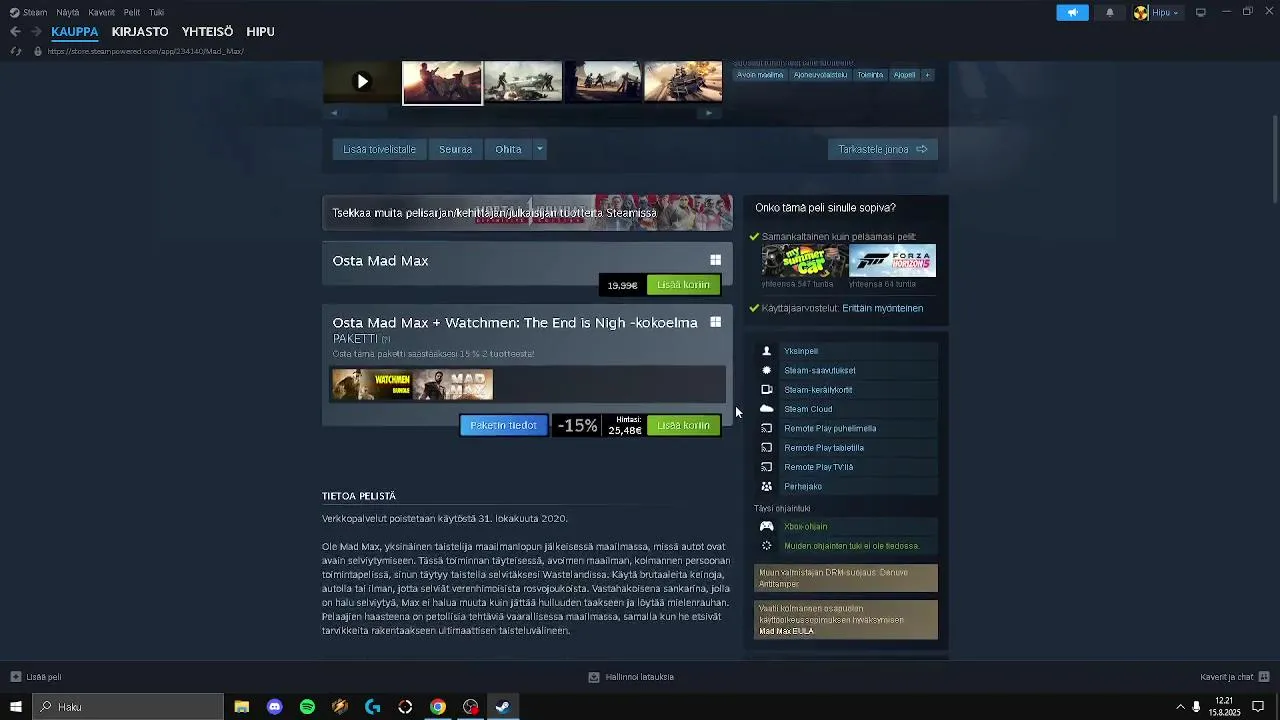Open the HIPU profile tab
Viewport: 1280px width, 720px height.
260,32
